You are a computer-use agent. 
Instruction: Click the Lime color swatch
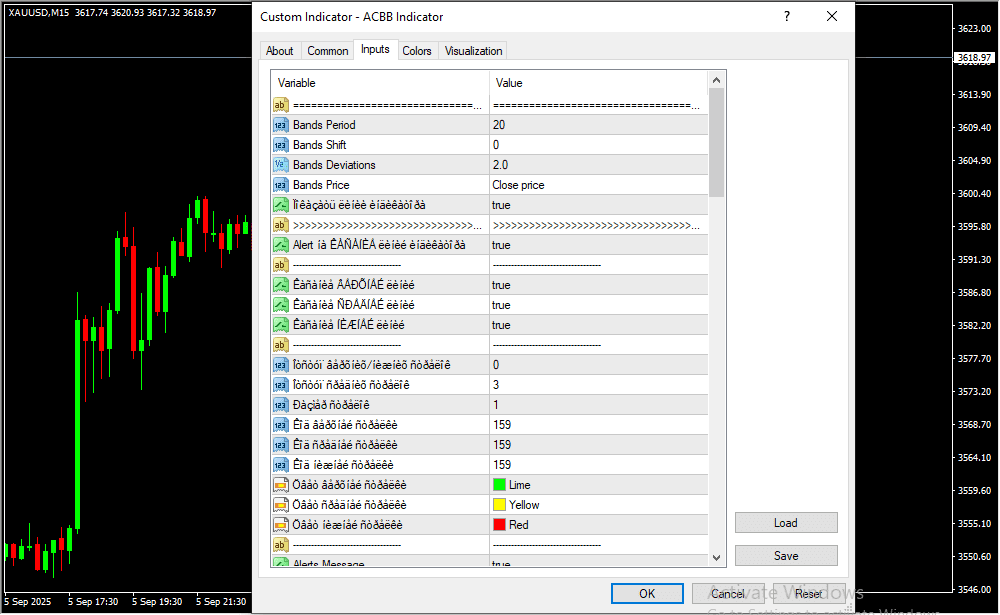[x=499, y=485]
